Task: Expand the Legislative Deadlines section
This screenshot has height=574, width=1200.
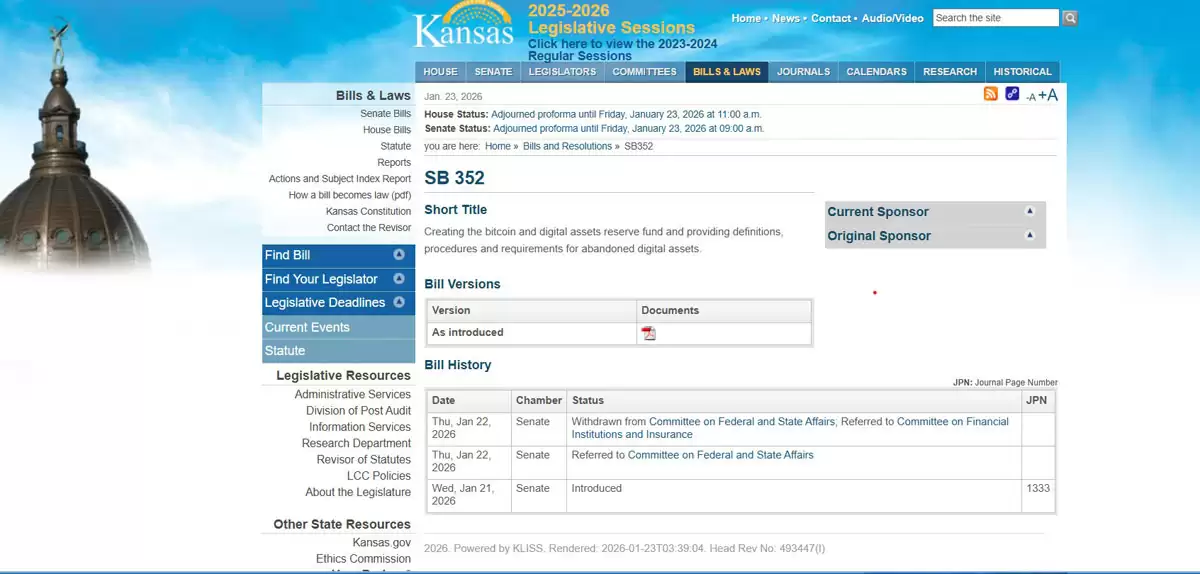Action: (x=399, y=302)
